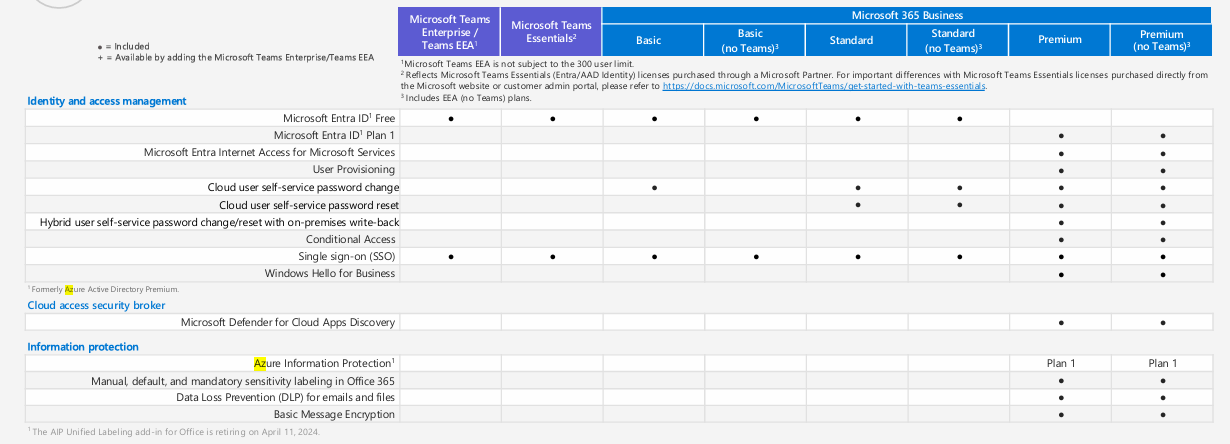The height and width of the screenshot is (444, 1230).
Task: Open the docs.microsoft.com Teams Essentials link
Action: point(824,86)
